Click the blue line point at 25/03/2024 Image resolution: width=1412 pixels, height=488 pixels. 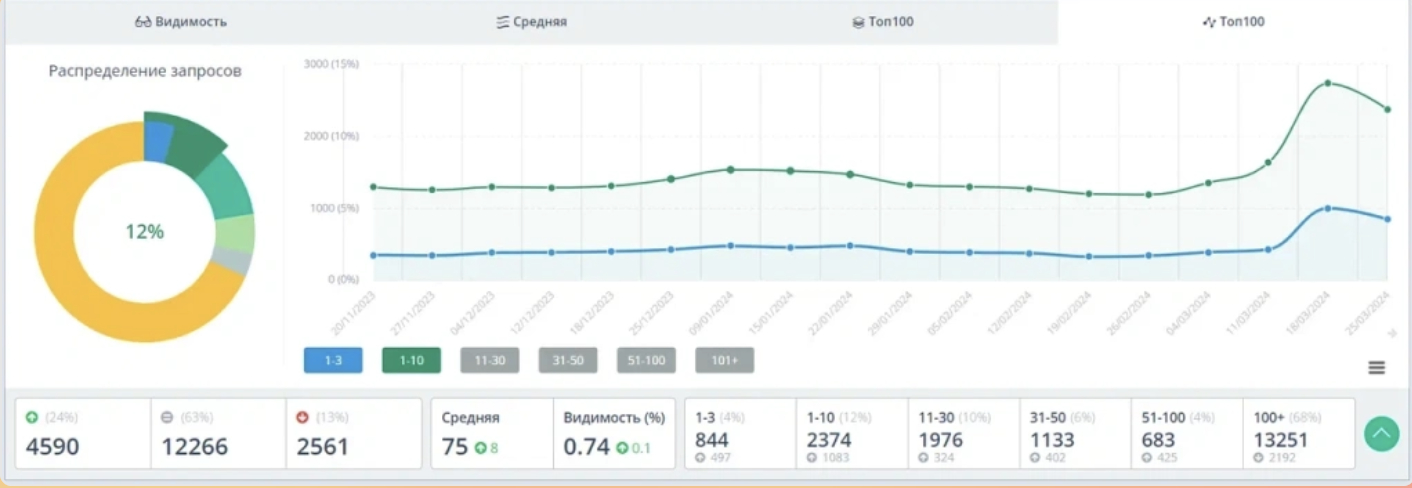point(1387,219)
